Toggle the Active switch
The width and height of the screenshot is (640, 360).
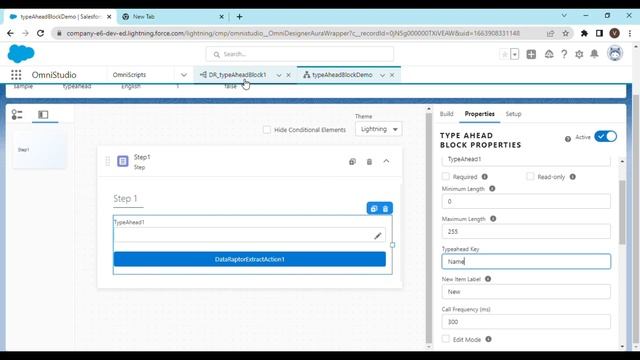pyautogui.click(x=605, y=136)
